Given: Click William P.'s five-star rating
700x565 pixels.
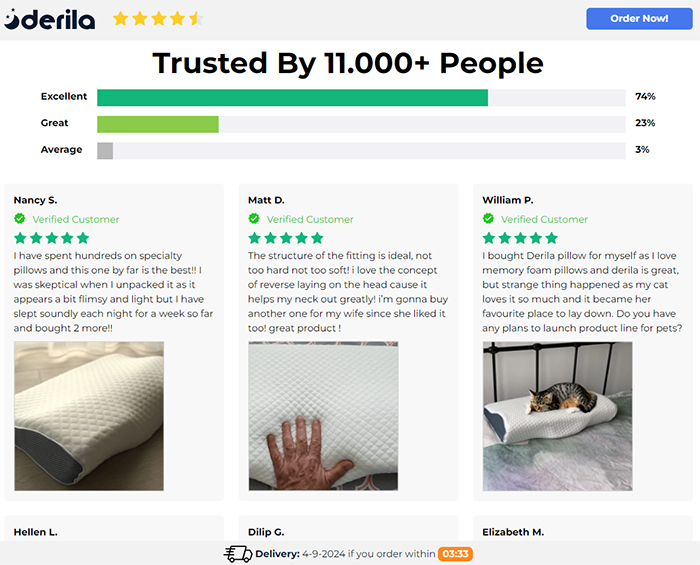Looking at the screenshot, I should tap(519, 238).
